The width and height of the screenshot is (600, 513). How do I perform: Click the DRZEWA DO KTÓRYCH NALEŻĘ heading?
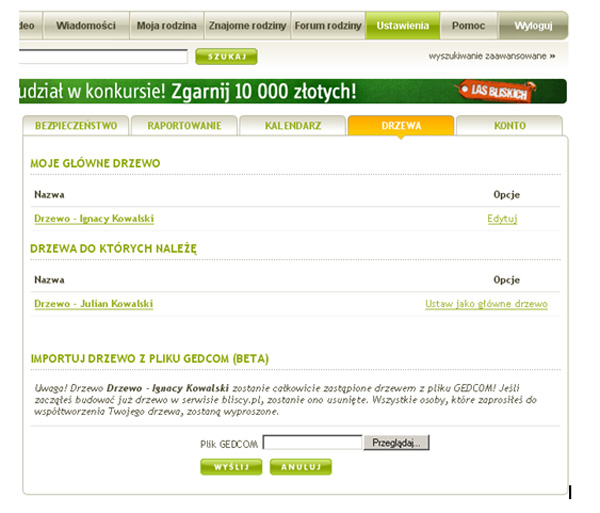(x=113, y=249)
